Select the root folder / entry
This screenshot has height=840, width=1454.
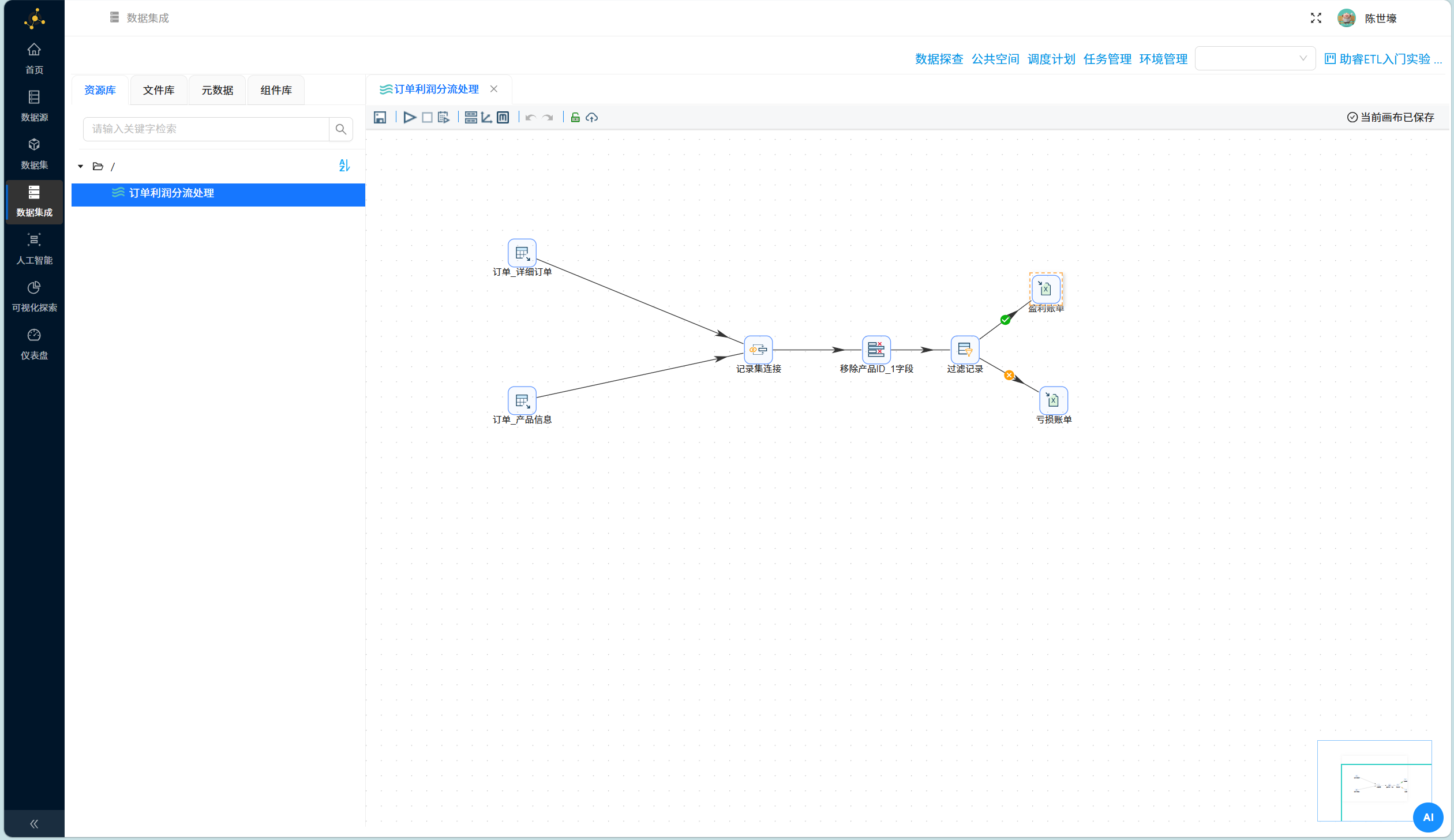tap(104, 167)
